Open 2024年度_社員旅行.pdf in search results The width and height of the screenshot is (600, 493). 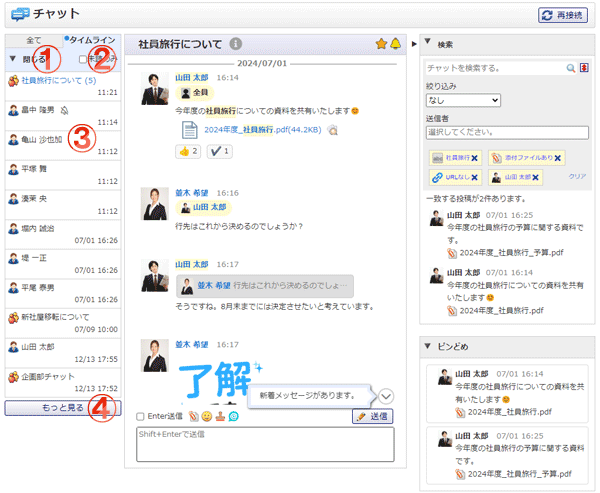click(x=501, y=310)
